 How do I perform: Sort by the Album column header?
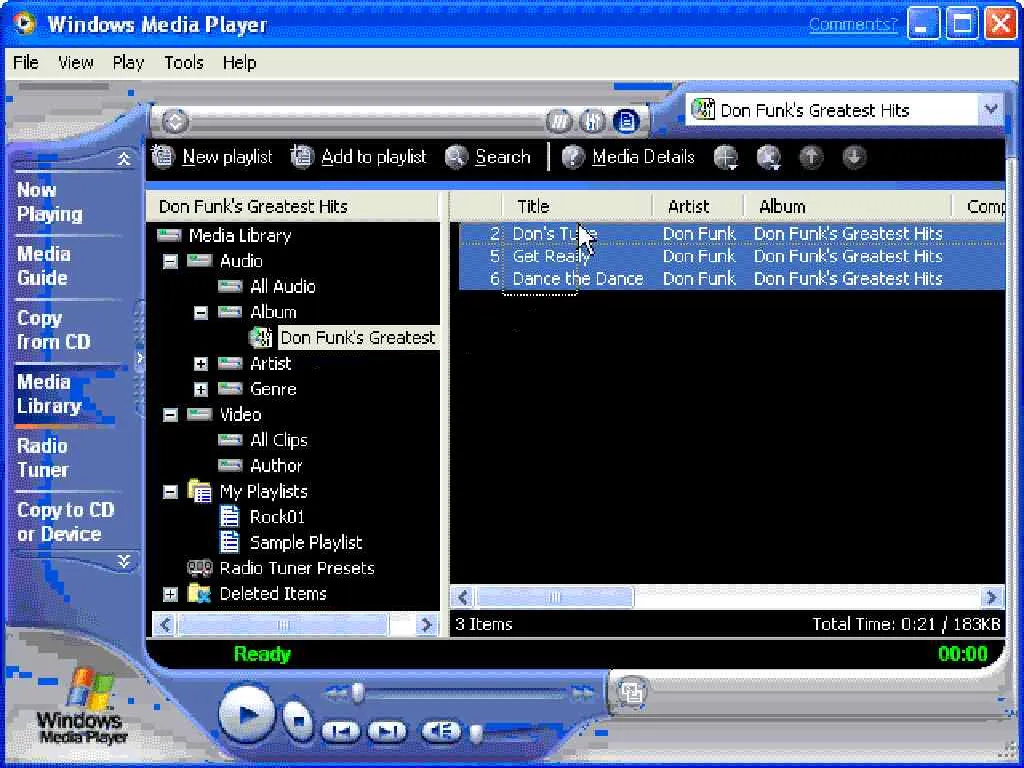(848, 206)
